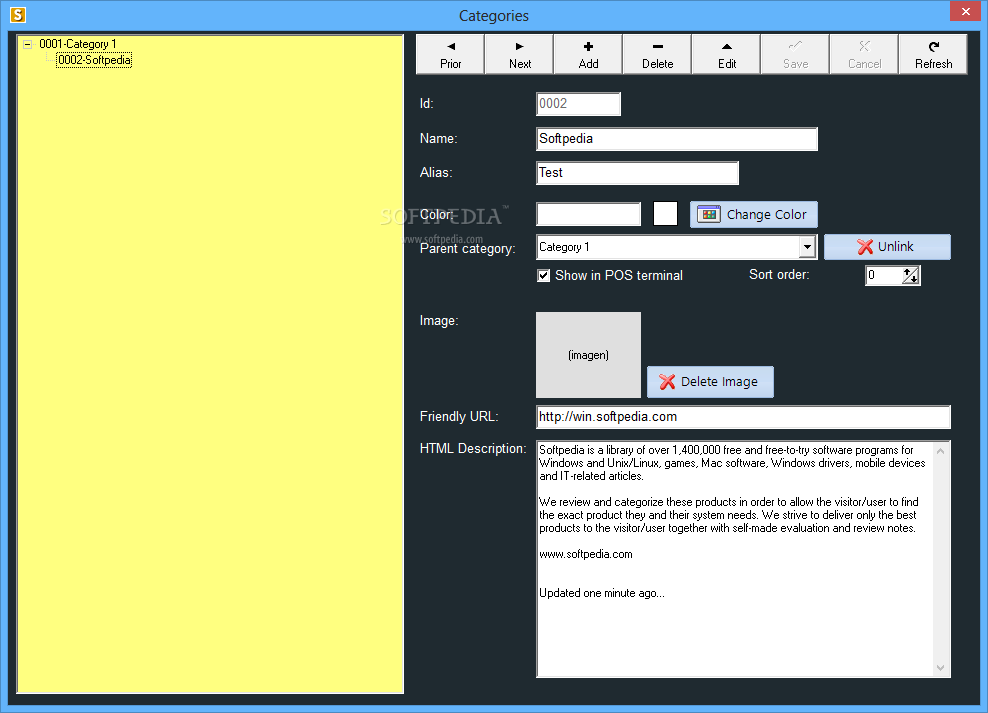988x713 pixels.
Task: Refresh the category data
Action: [933, 55]
